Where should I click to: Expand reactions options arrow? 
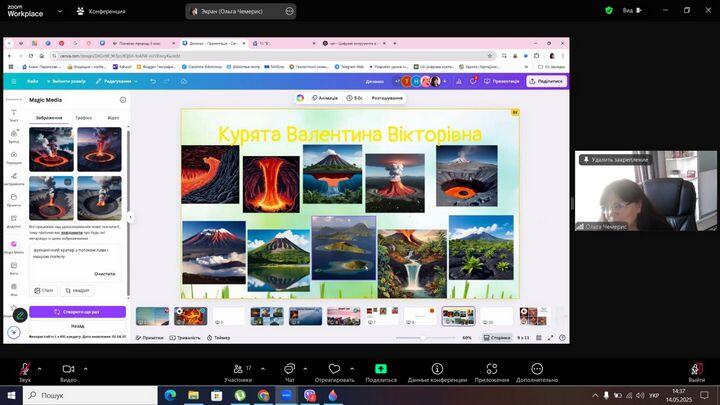click(352, 368)
